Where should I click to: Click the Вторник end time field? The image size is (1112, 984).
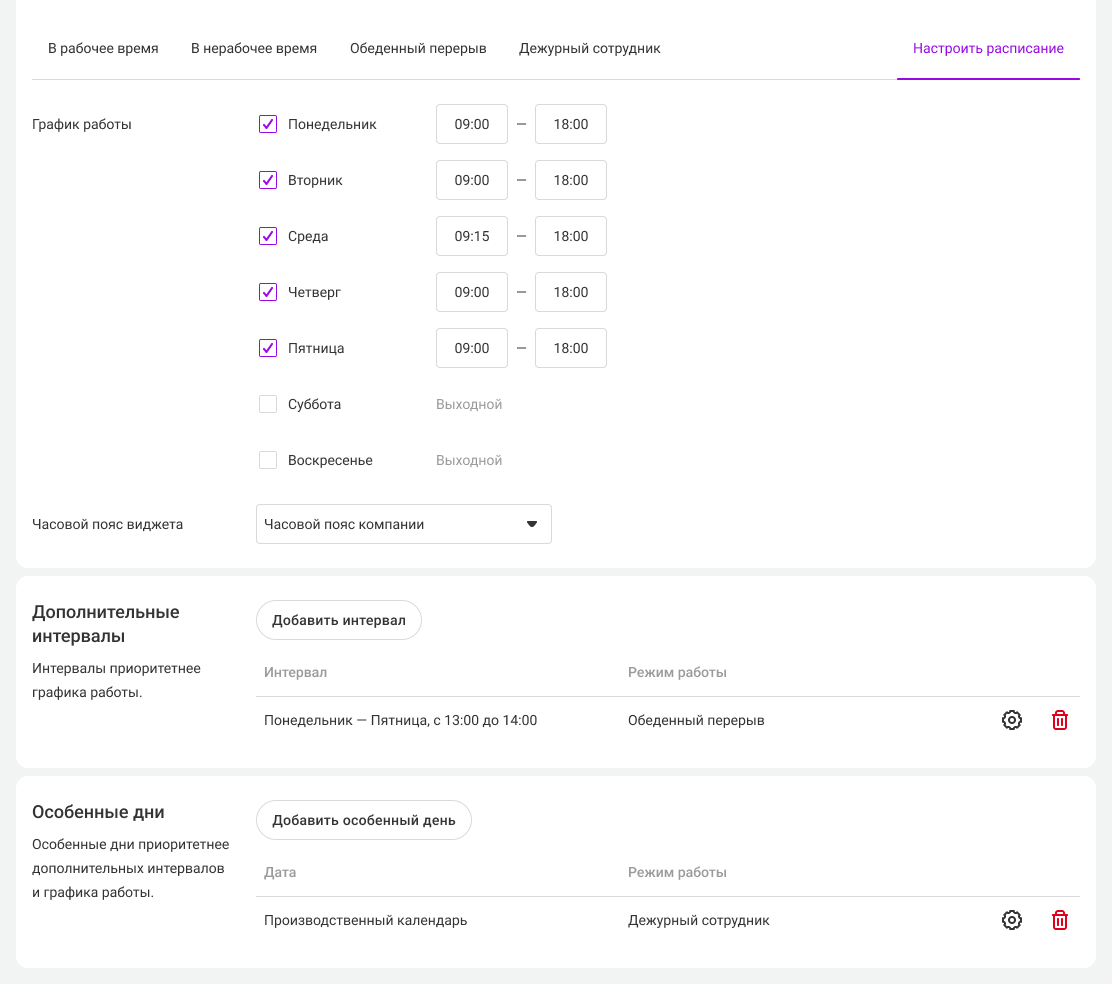[571, 180]
